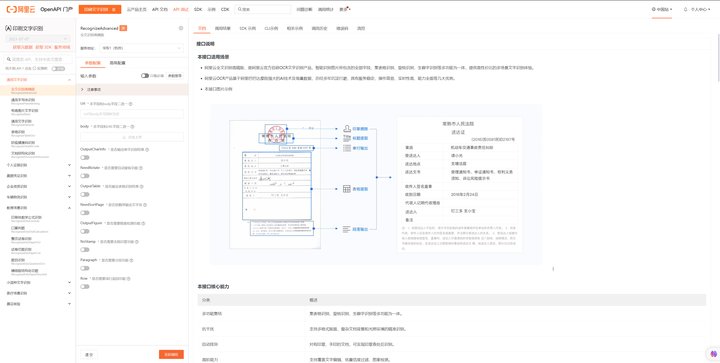This screenshot has height=363, width=720.
Task: Click the help icon beside OutputFigure
Action: (x=142, y=223)
